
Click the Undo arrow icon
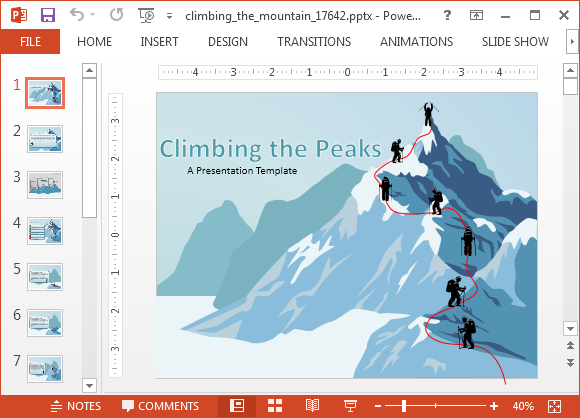tap(77, 15)
